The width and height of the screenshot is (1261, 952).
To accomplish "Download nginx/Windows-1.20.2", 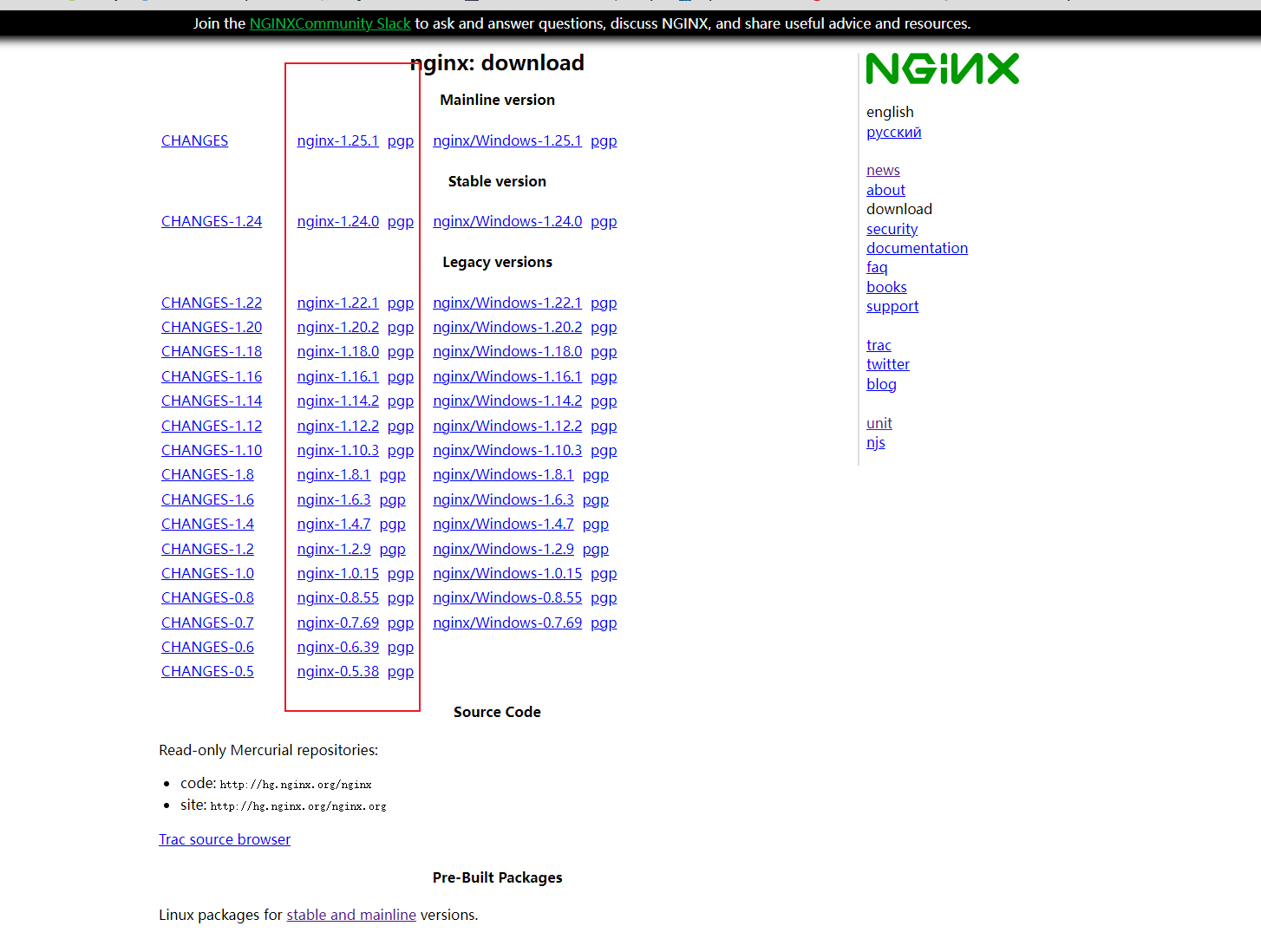I will (507, 327).
